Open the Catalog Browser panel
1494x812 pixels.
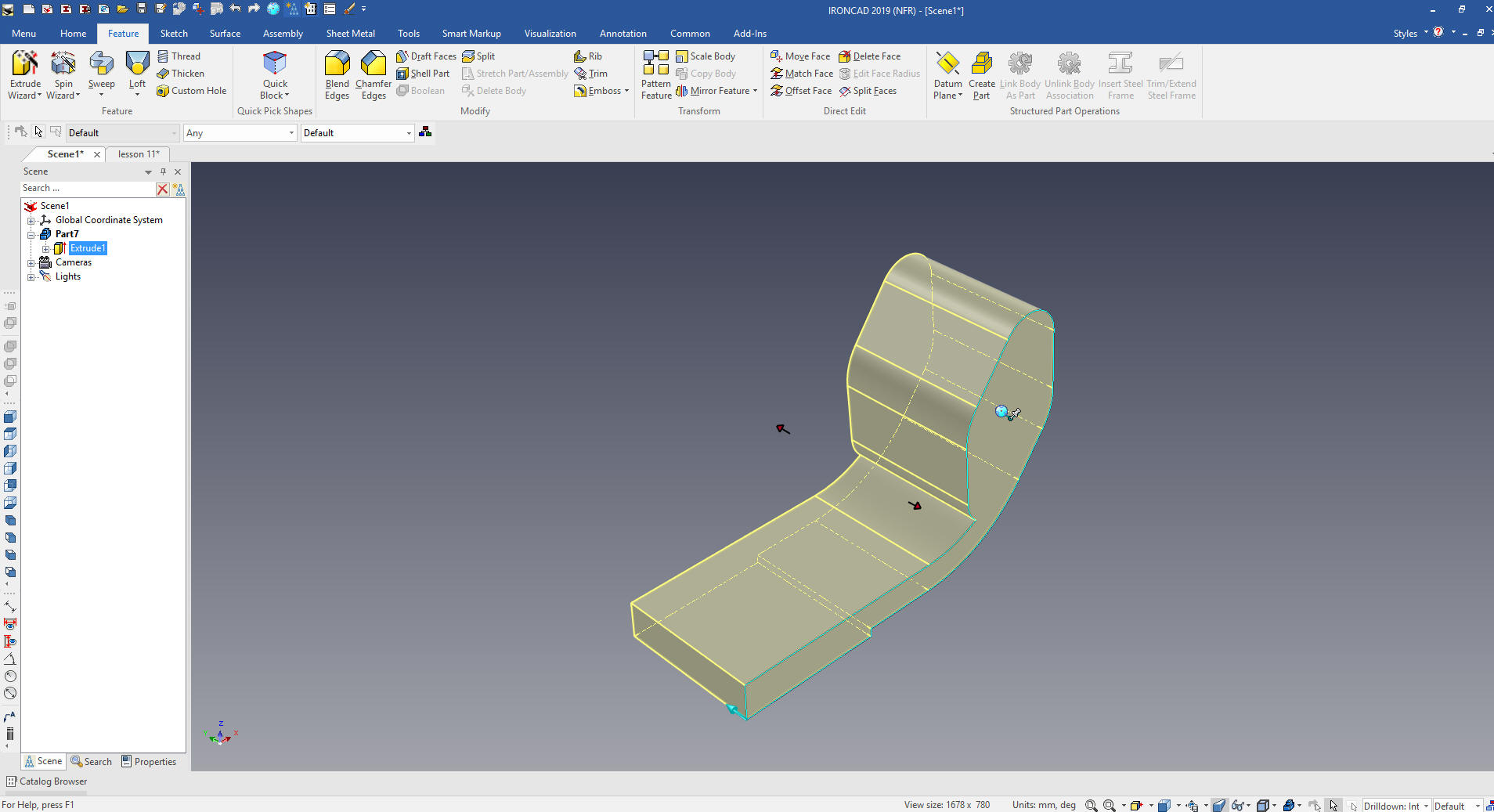(x=46, y=781)
